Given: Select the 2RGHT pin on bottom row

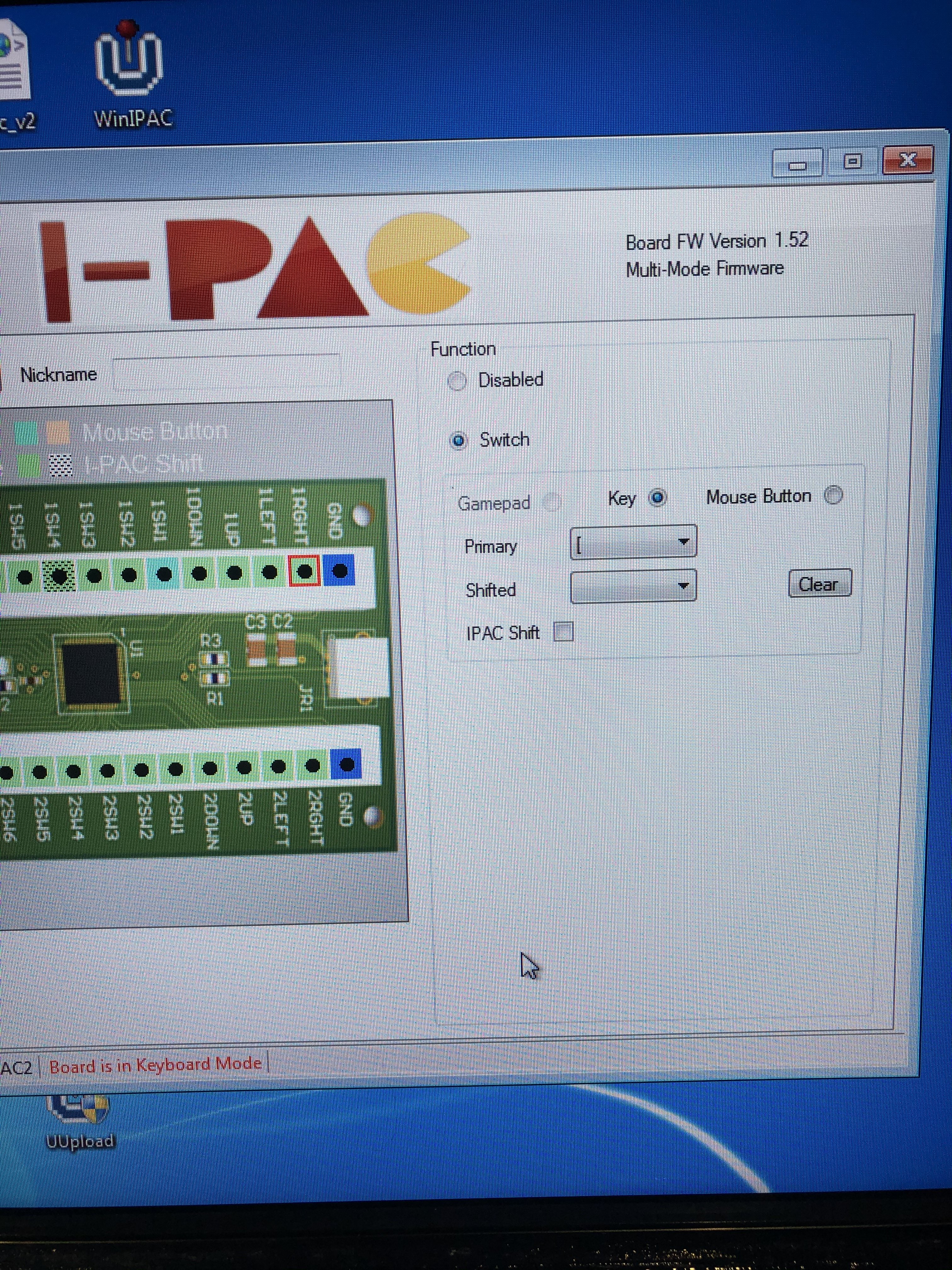Looking at the screenshot, I should click(x=313, y=765).
